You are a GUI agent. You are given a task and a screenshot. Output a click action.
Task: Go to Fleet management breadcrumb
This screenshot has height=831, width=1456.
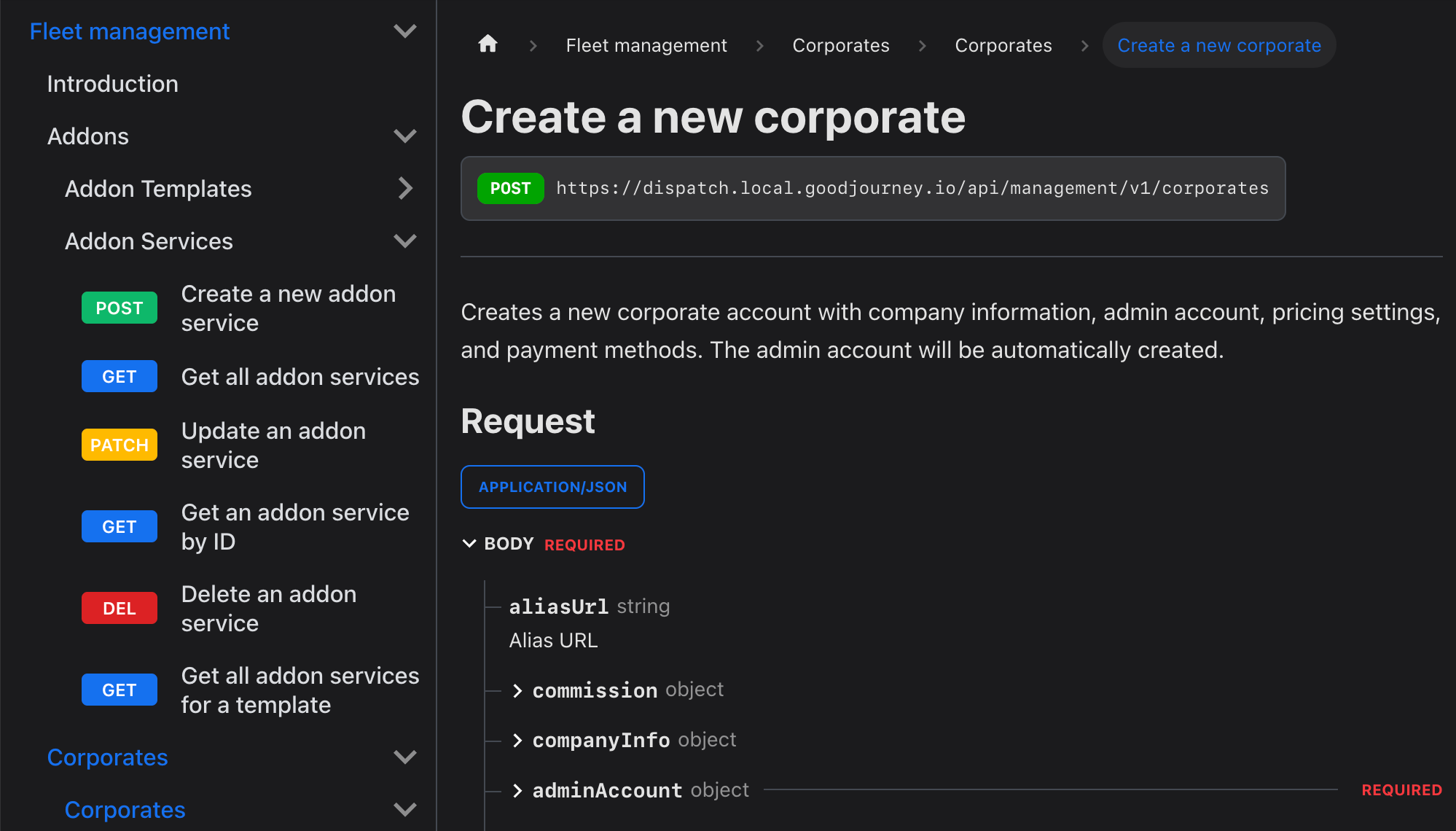click(646, 45)
